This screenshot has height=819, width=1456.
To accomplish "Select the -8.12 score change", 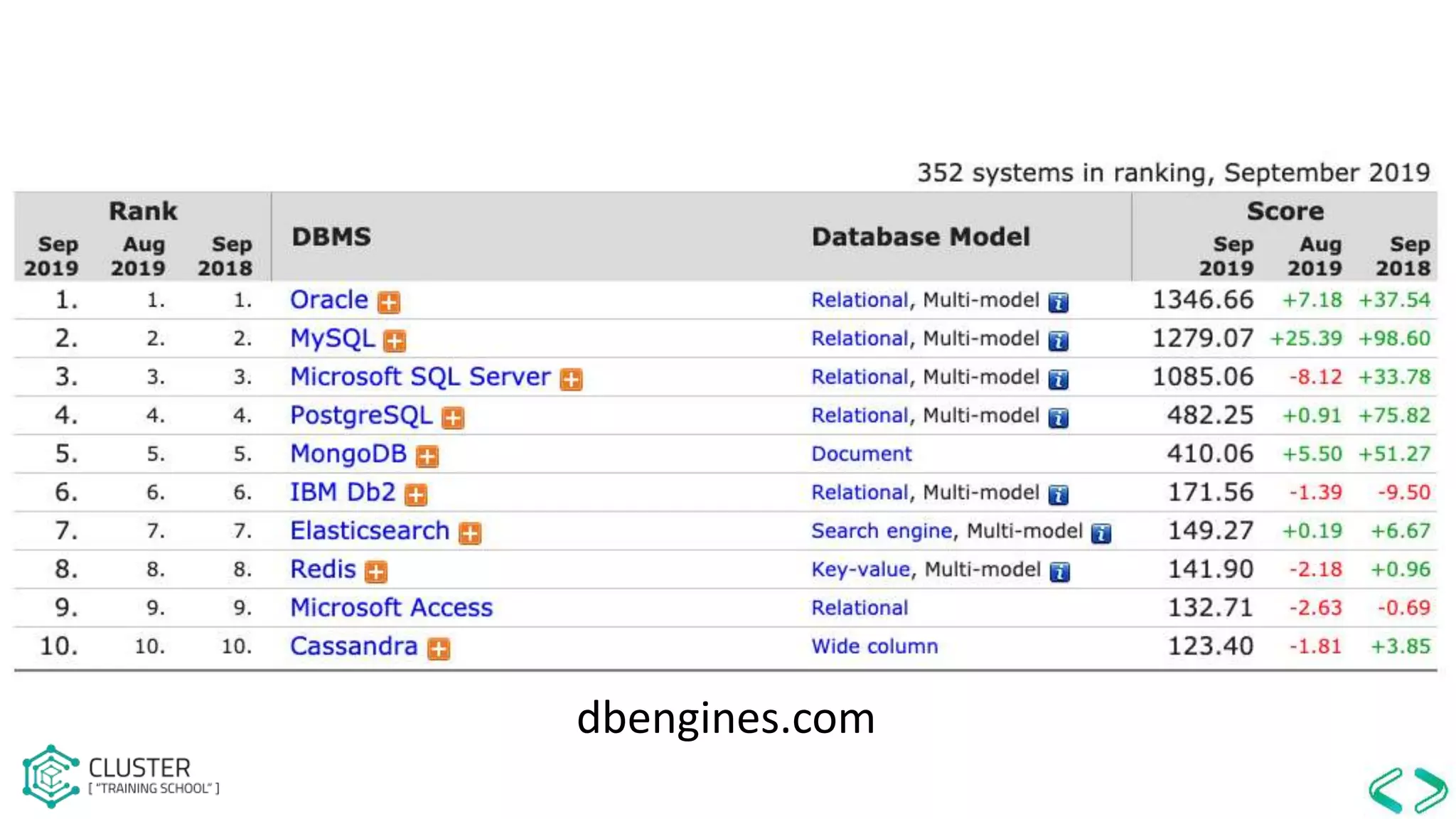I will tap(1316, 377).
